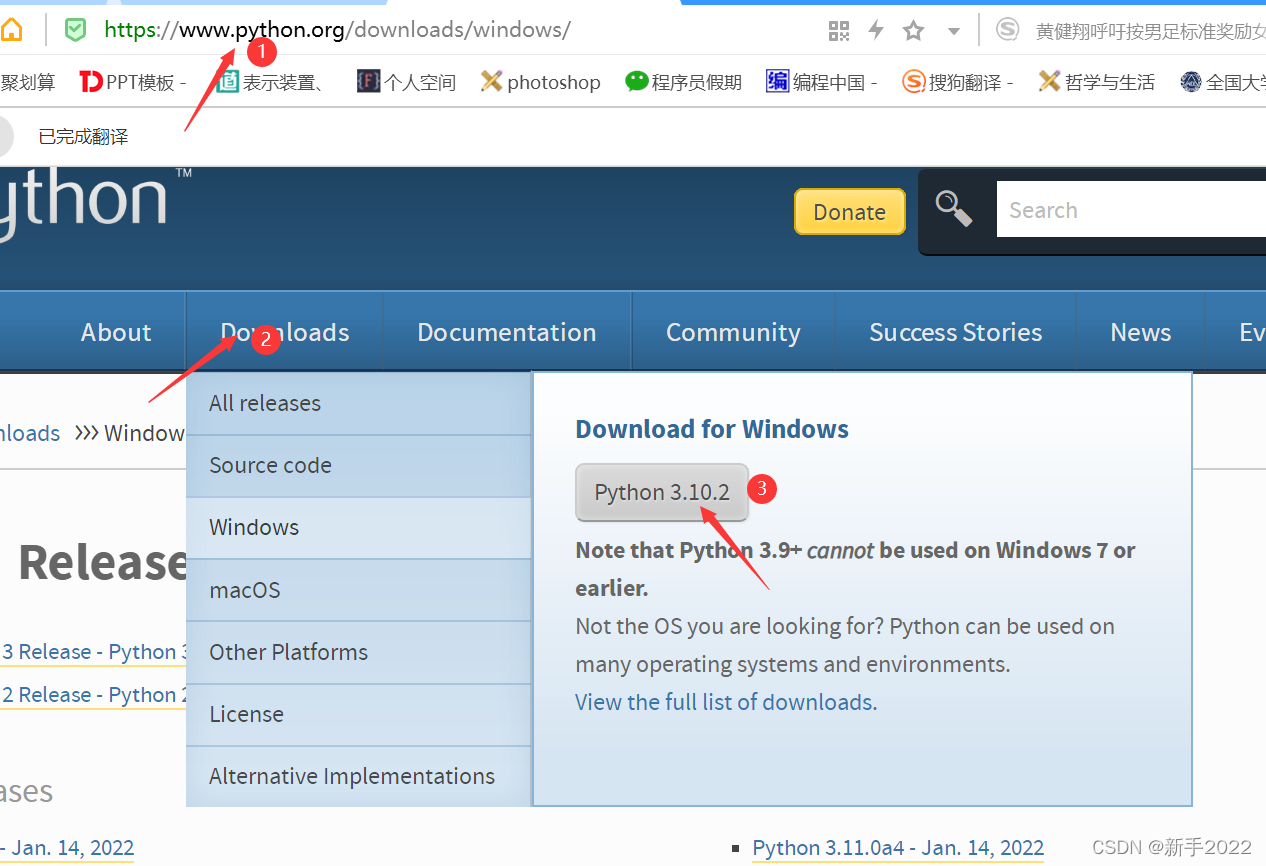This screenshot has height=866, width=1266.
Task: Click the 已完成翻译 translation notice
Action: (x=84, y=137)
